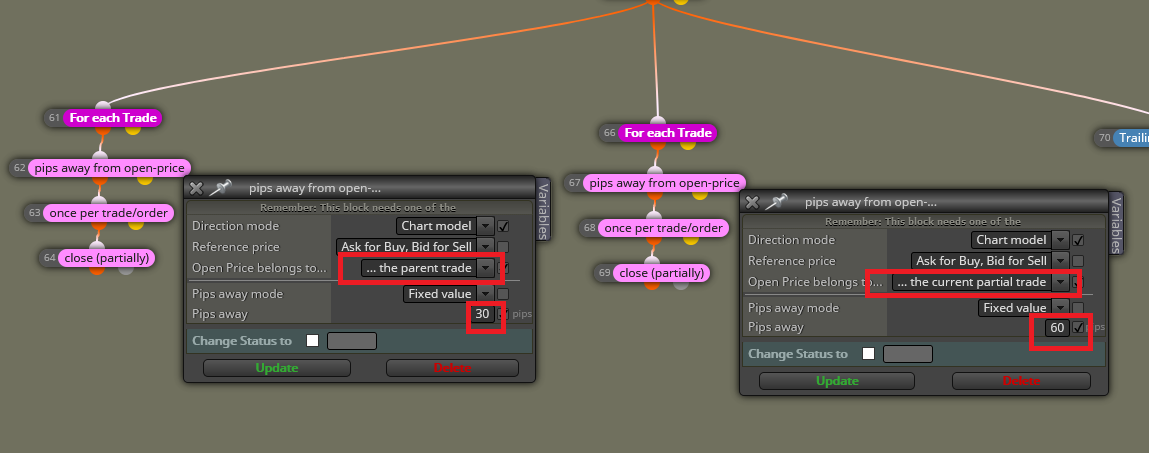
Task: Select block 63 once per trade/order
Action: 108,213
